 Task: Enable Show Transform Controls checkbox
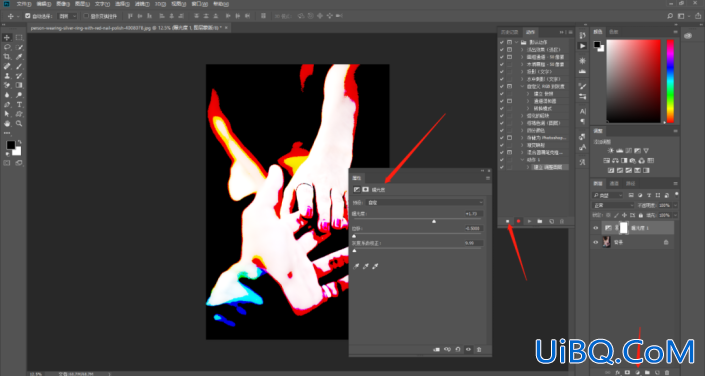tap(86, 16)
